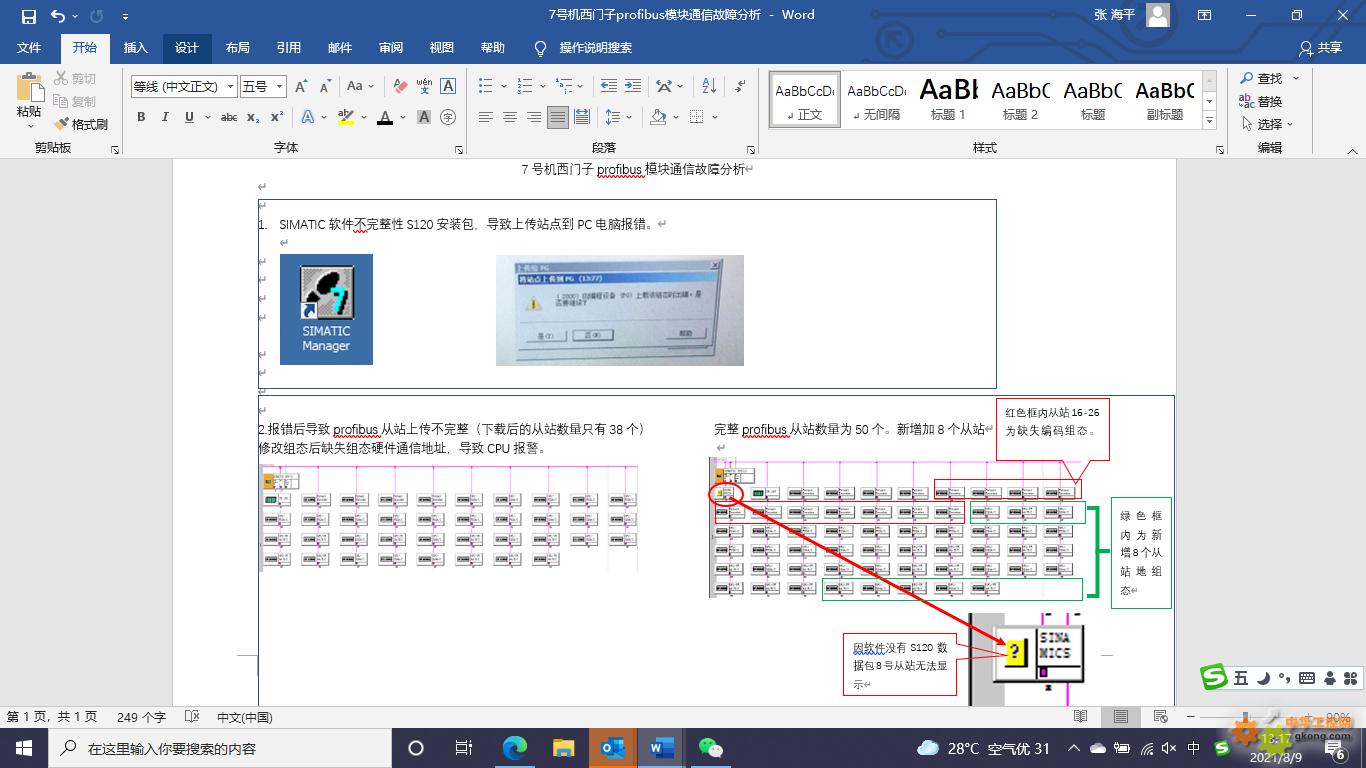1366x768 pixels.
Task: Click the Windows search box
Action: coord(220,748)
